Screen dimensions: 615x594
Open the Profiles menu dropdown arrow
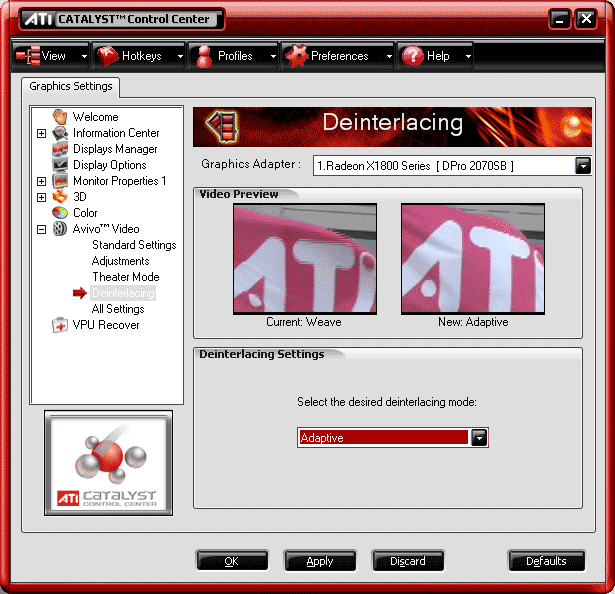273,56
